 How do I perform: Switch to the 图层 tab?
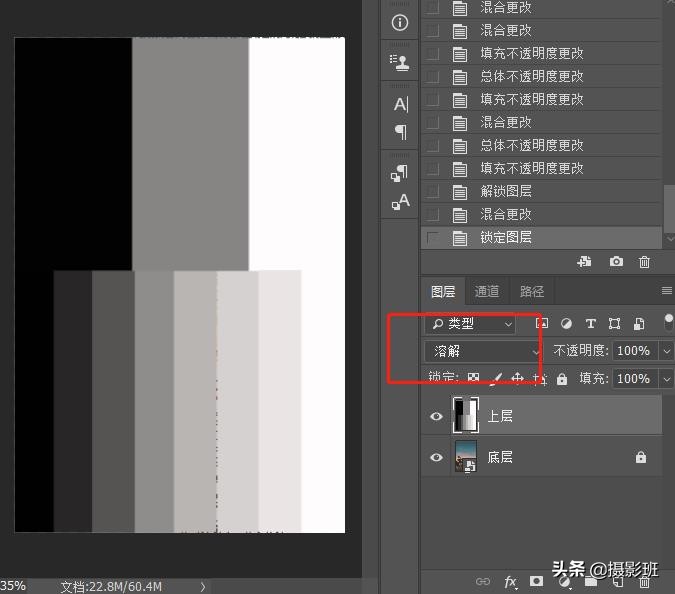click(x=443, y=291)
